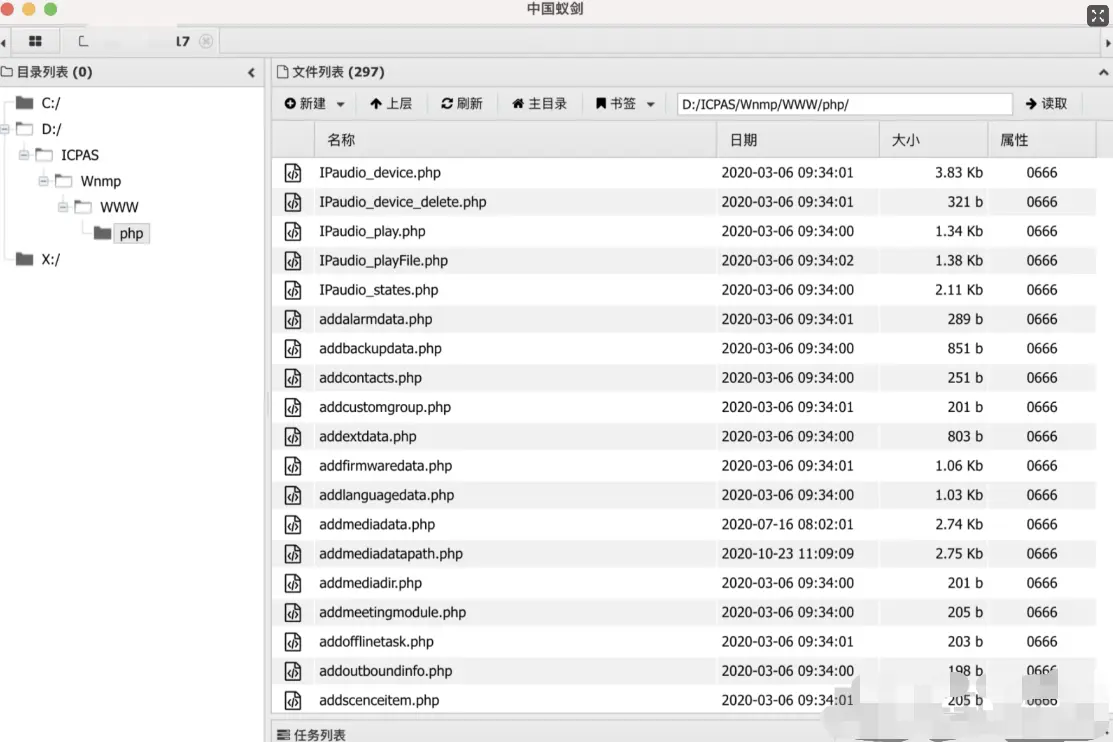Click file icon of addoutboundinfo.php
This screenshot has width=1113, height=742.
pos(293,671)
